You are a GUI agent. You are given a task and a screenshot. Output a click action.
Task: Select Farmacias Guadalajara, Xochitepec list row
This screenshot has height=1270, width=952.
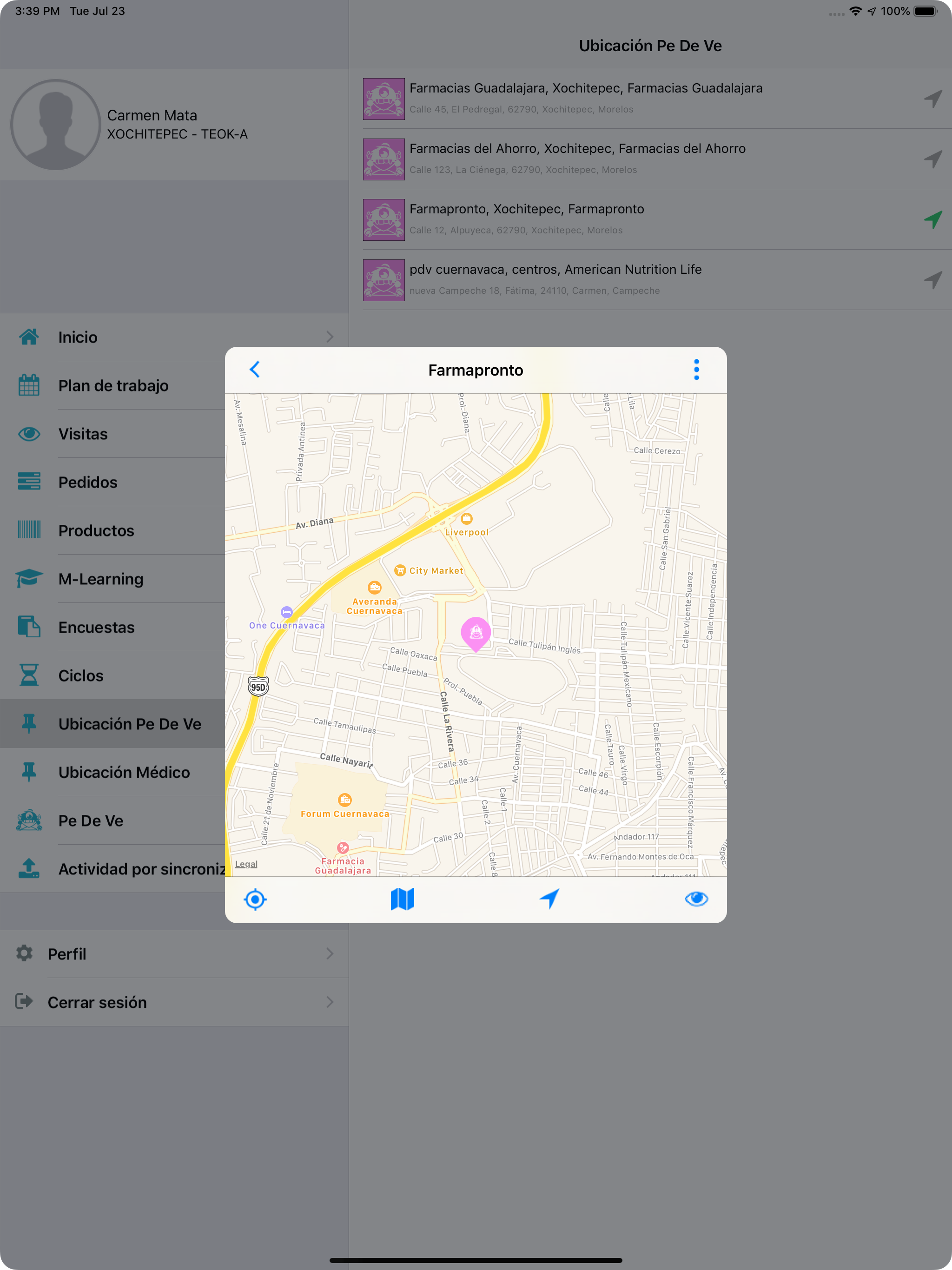[650, 99]
